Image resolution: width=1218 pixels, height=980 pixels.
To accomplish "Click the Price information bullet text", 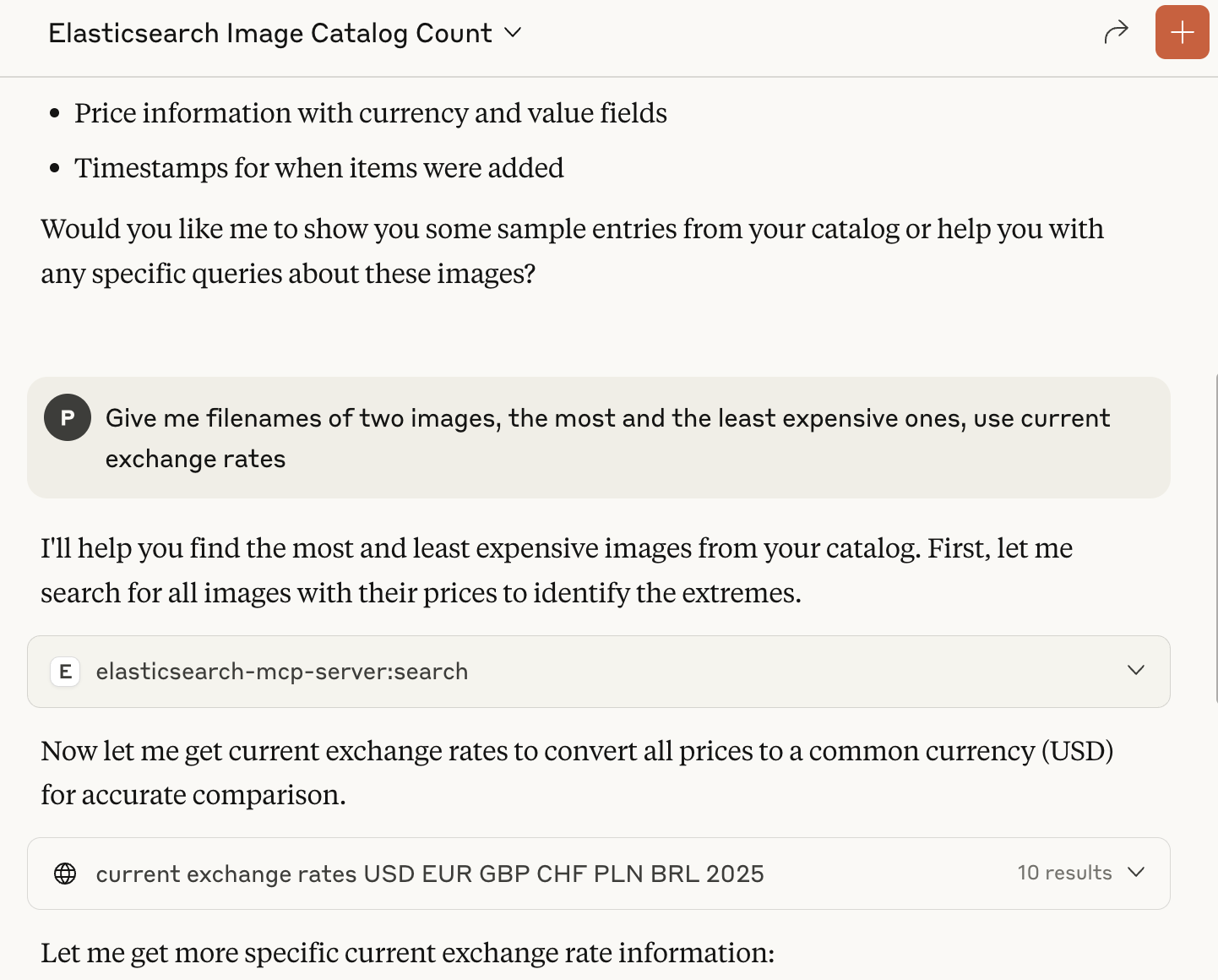I will 370,113.
